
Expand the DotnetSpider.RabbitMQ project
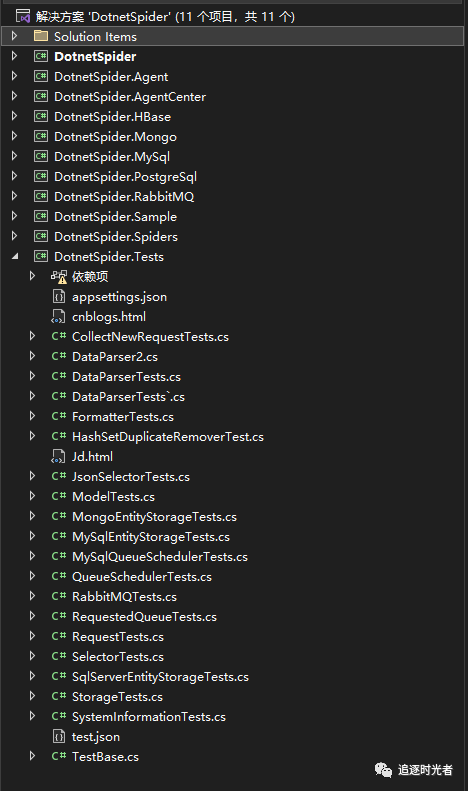click(14, 196)
